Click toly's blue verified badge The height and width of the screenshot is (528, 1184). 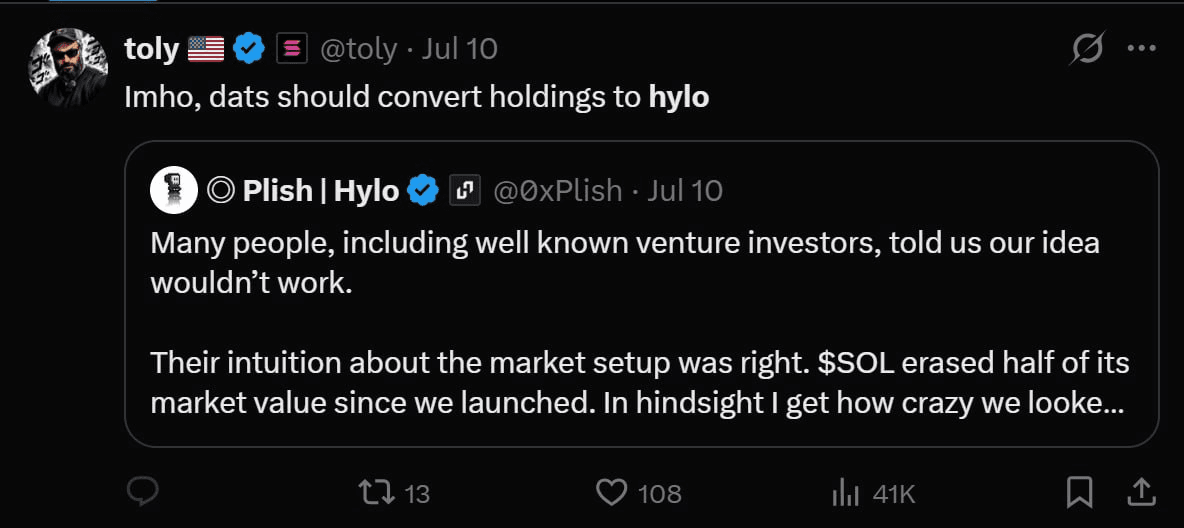pyautogui.click(x=248, y=49)
